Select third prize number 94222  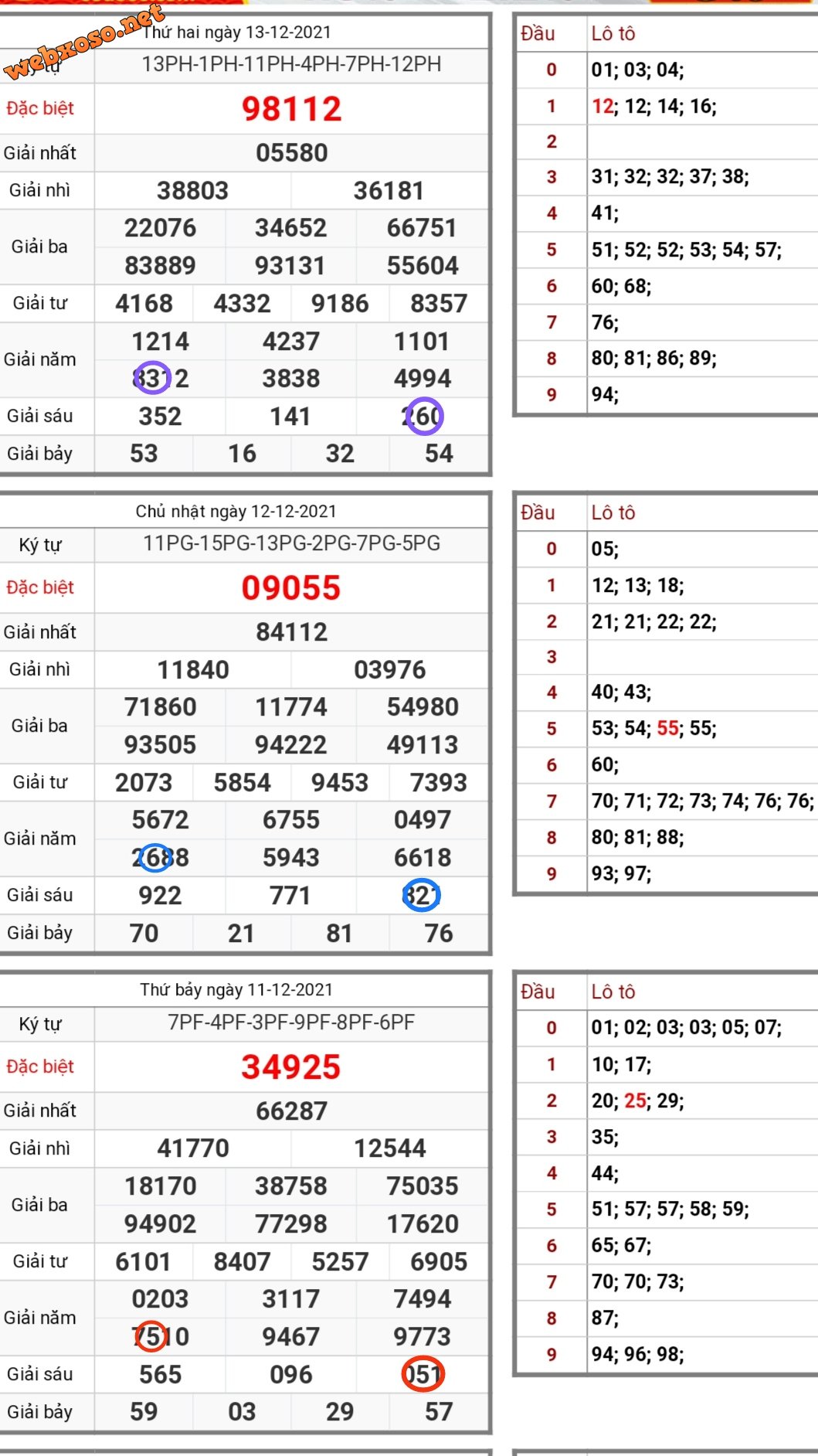coord(291,745)
